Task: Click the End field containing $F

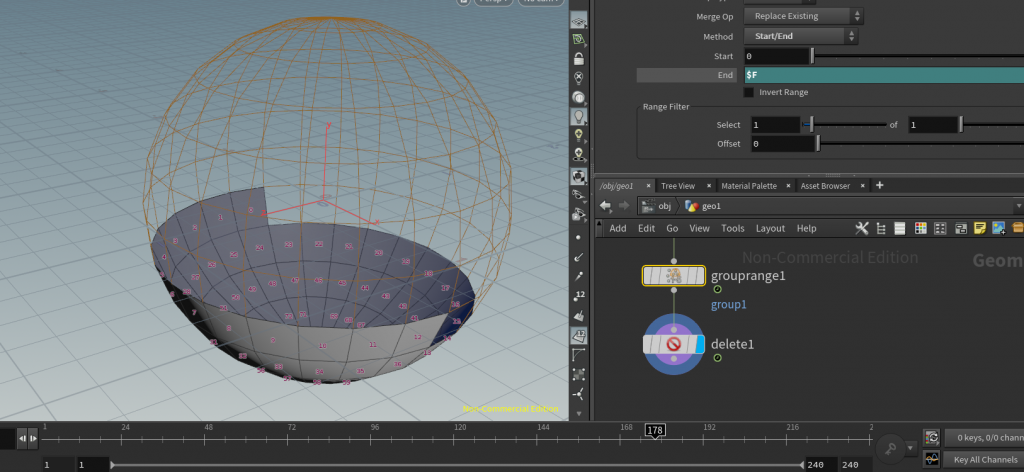Action: [884, 75]
